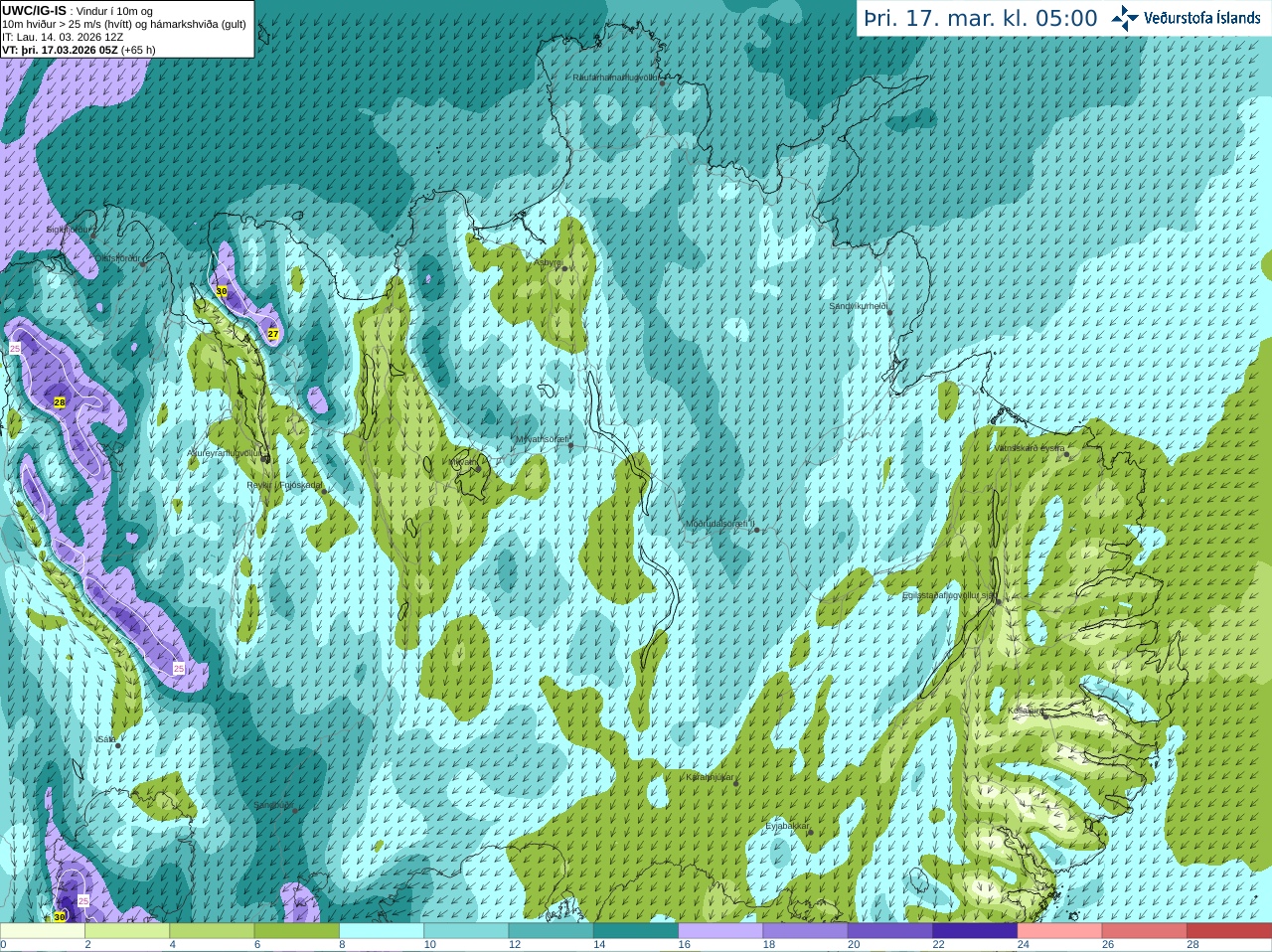Click the line '10m hviður > 25 m/s (hvítt)'

[124, 24]
